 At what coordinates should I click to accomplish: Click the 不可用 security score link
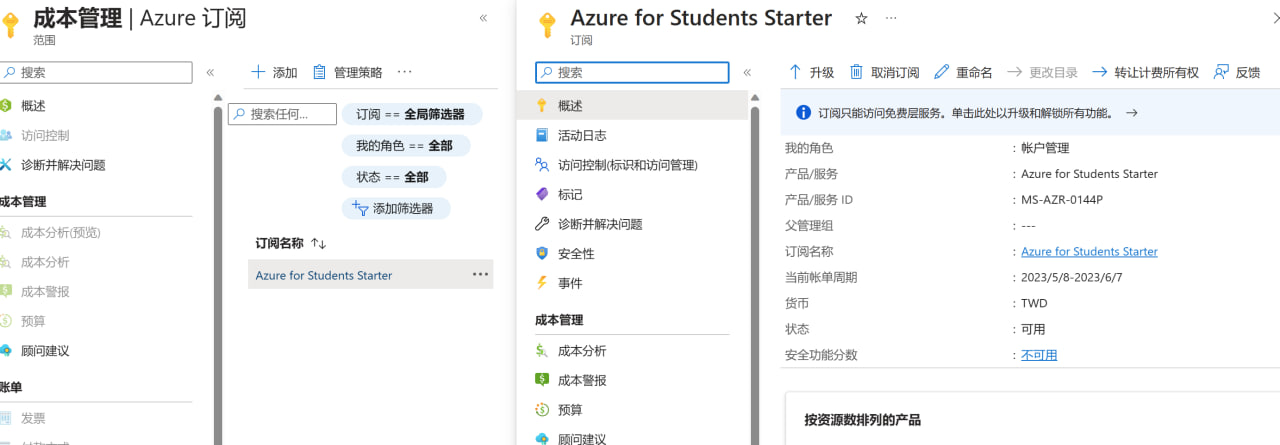(1039, 355)
